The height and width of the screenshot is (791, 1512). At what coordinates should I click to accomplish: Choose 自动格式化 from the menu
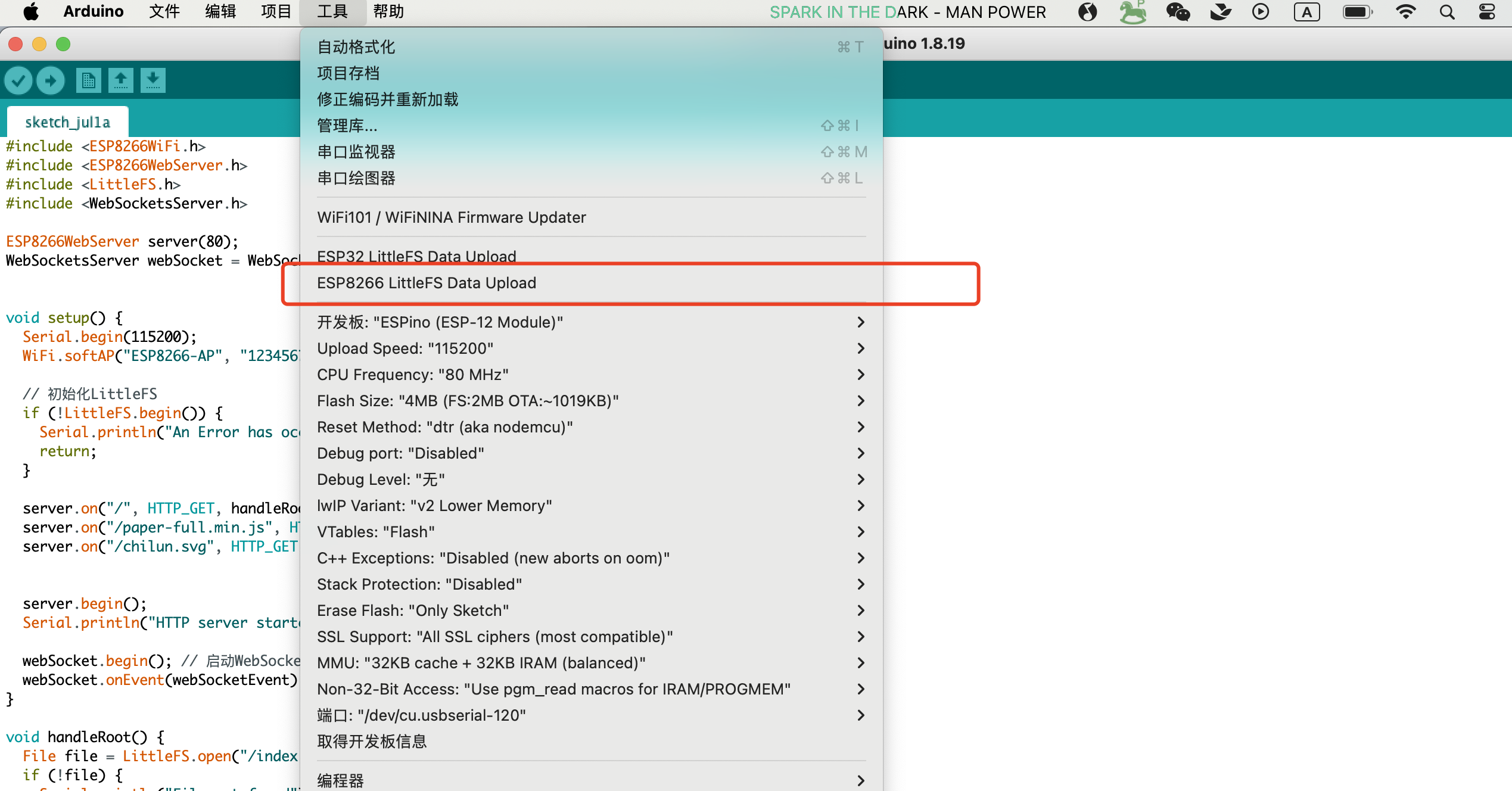[x=591, y=47]
